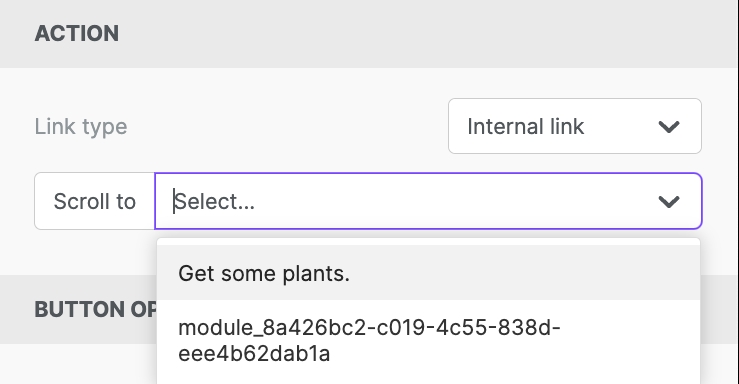The height and width of the screenshot is (384, 739).
Task: Open the Link type dropdown
Action: (575, 126)
